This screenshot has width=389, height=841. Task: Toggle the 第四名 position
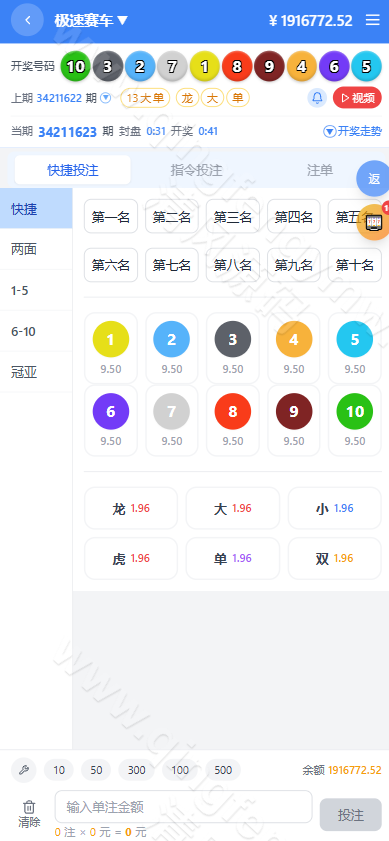coord(293,217)
